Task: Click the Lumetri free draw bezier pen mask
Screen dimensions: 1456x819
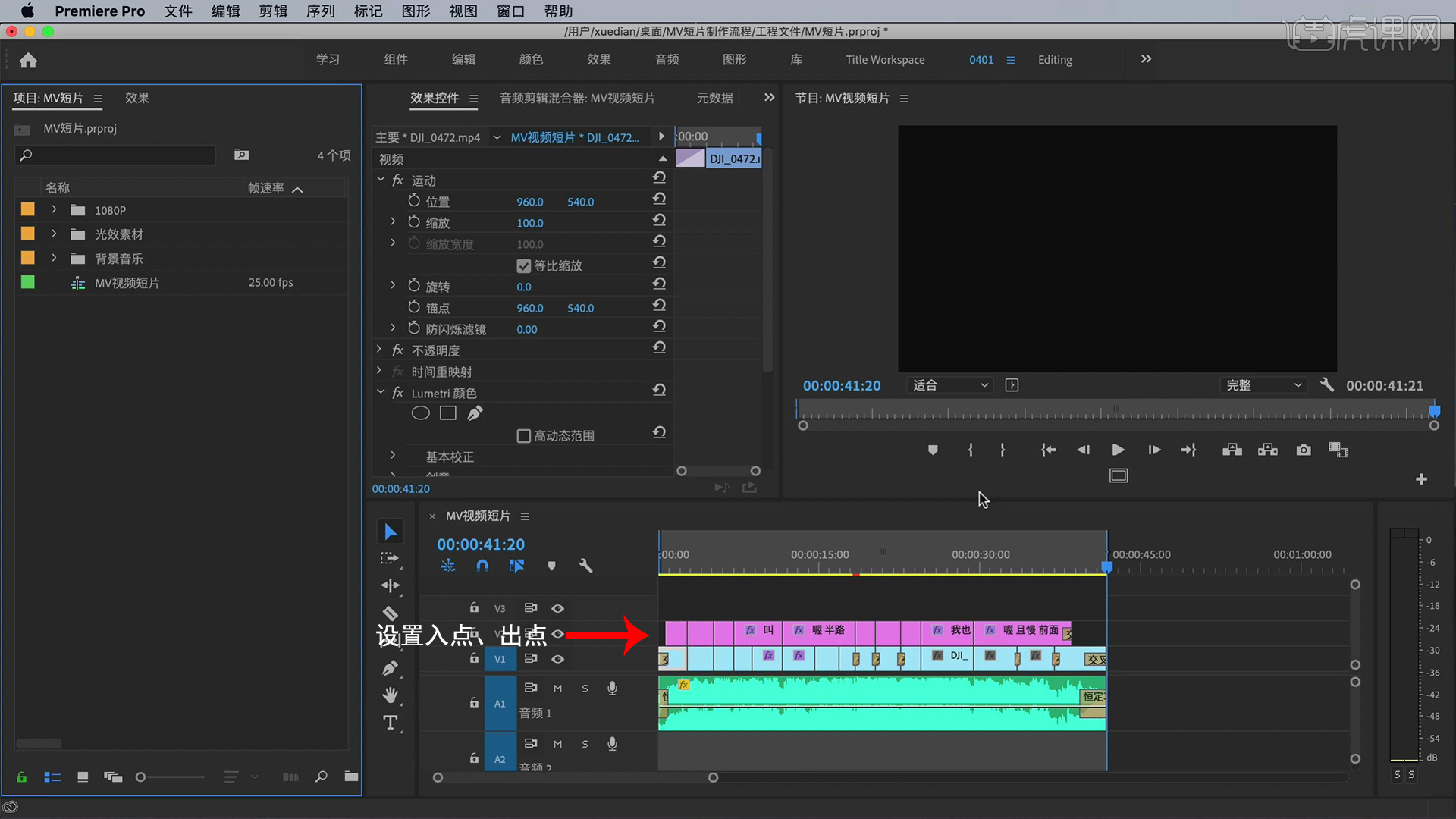Action: (x=475, y=413)
